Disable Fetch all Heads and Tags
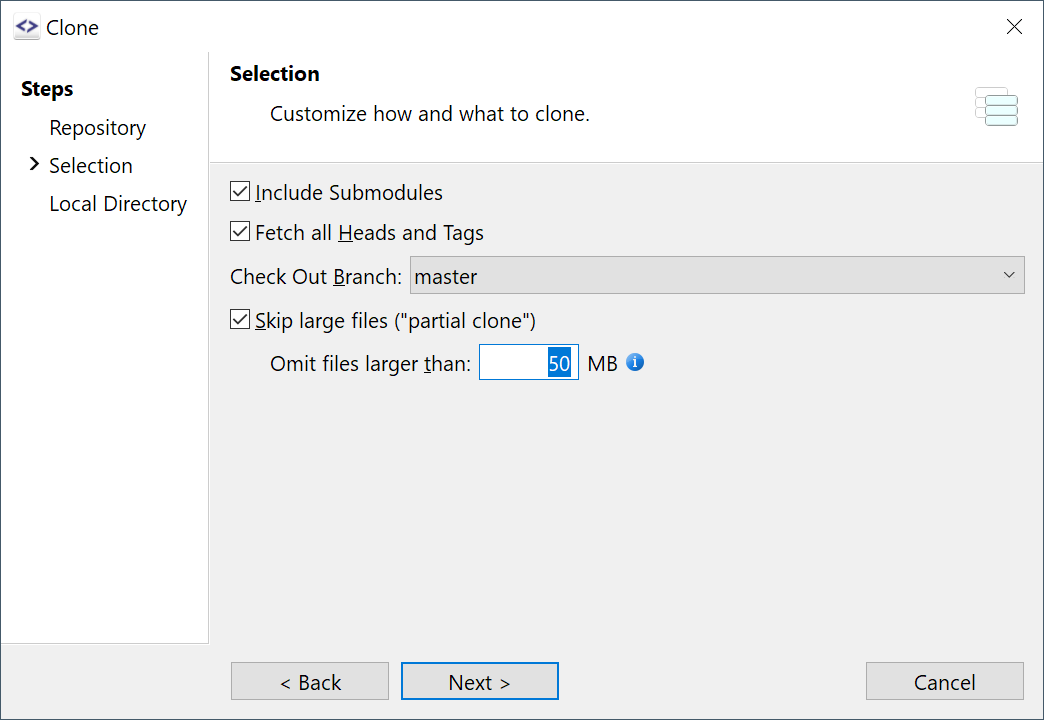Viewport: 1044px width, 720px height. (x=240, y=232)
